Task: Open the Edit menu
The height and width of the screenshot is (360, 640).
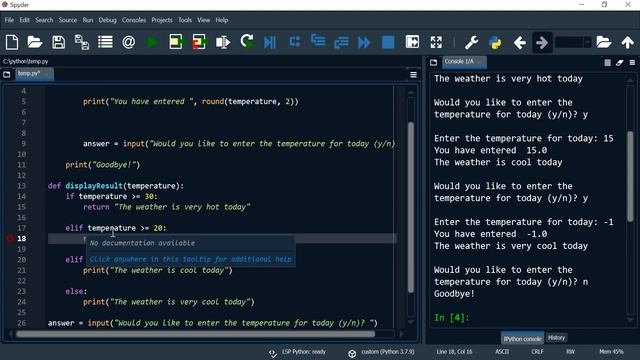Action: [24, 20]
